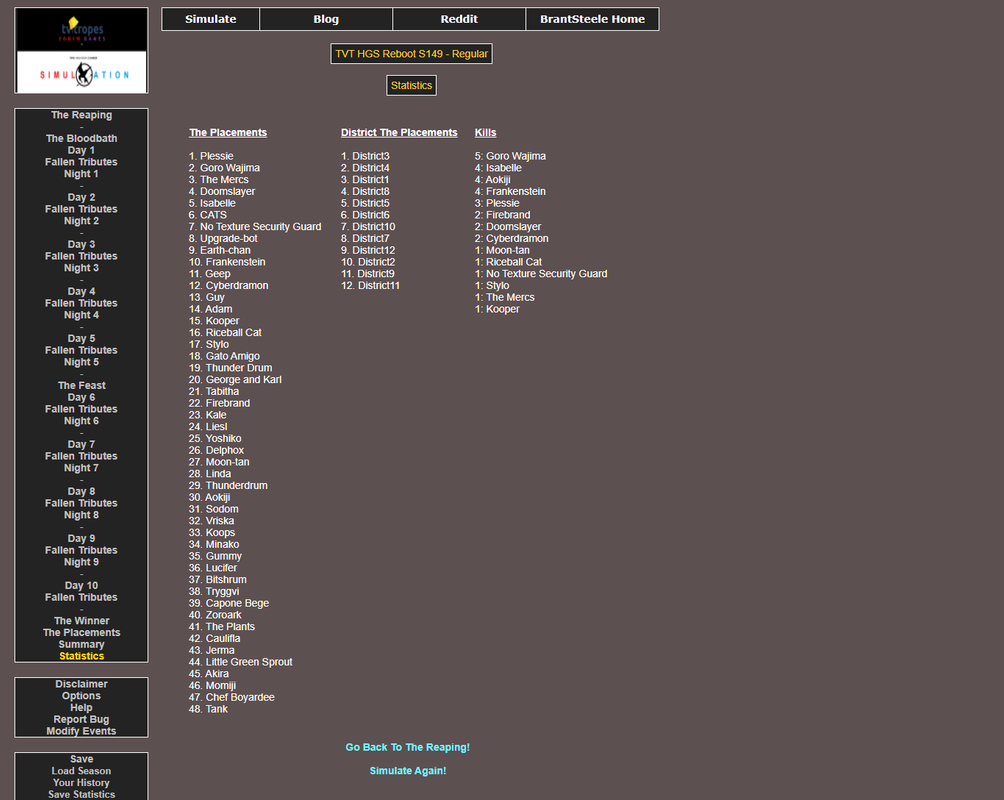Open the Help link
Screen dimensions: 1004x800
point(81,708)
